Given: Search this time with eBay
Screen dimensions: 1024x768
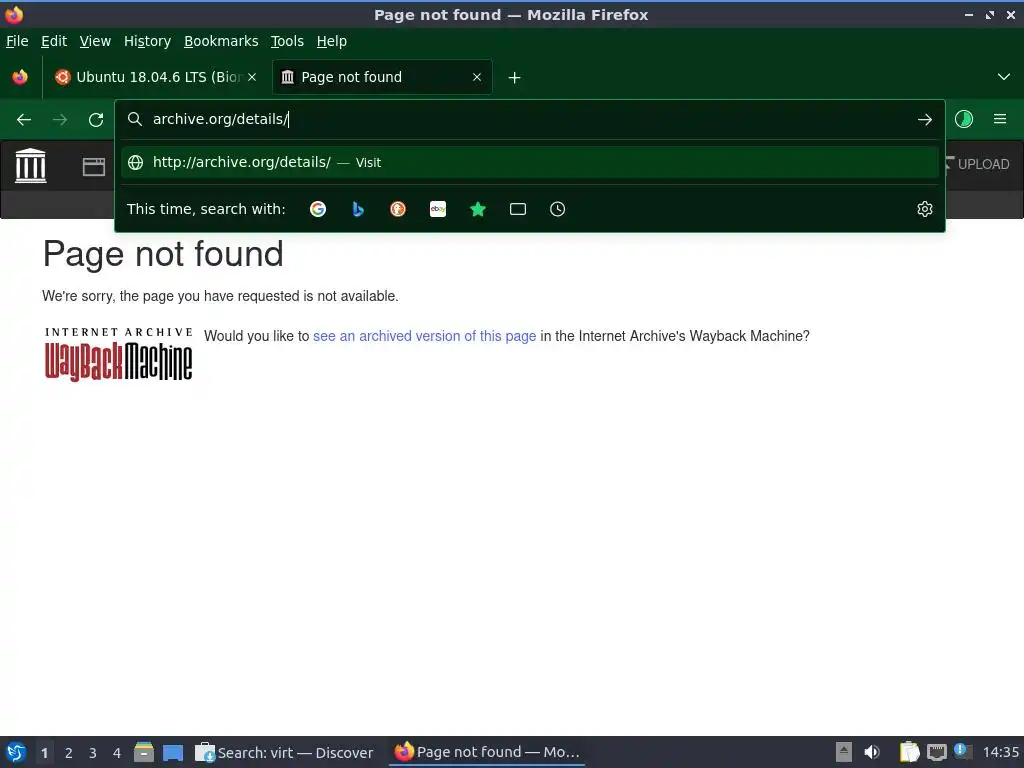Looking at the screenshot, I should click(x=438, y=209).
